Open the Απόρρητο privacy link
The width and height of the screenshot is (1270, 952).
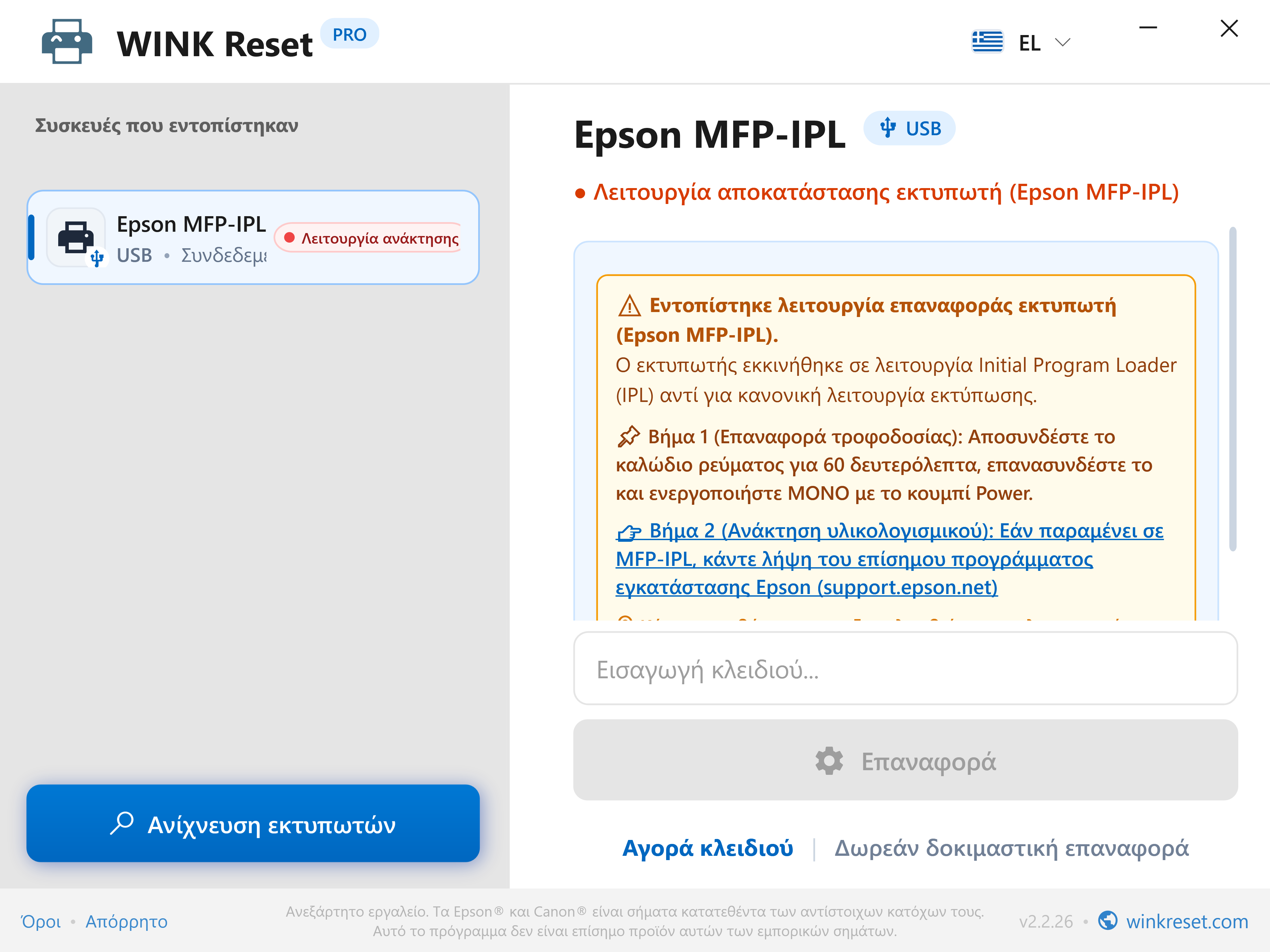point(126,922)
